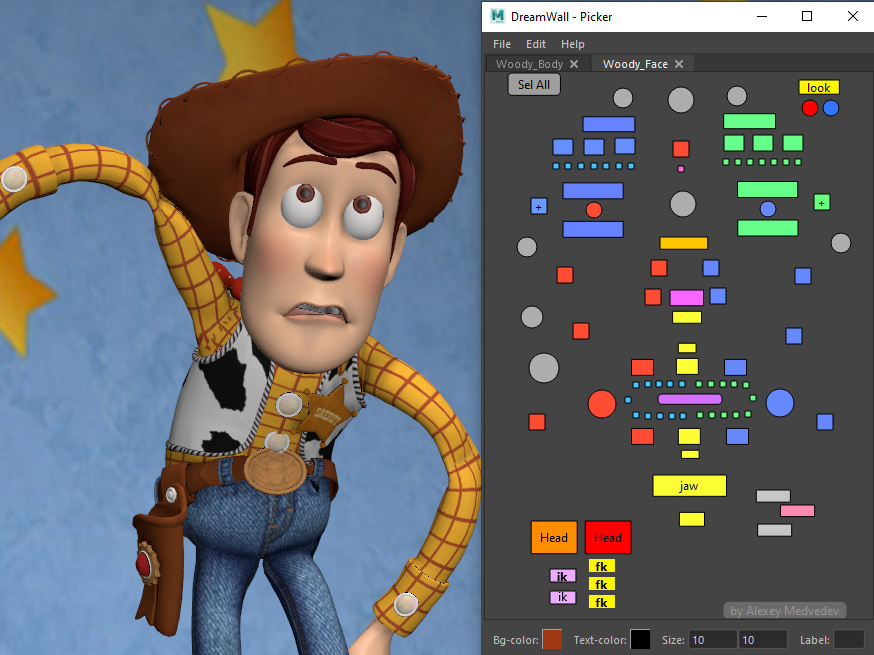Select the blue circle under look
874x655 pixels.
(831, 108)
